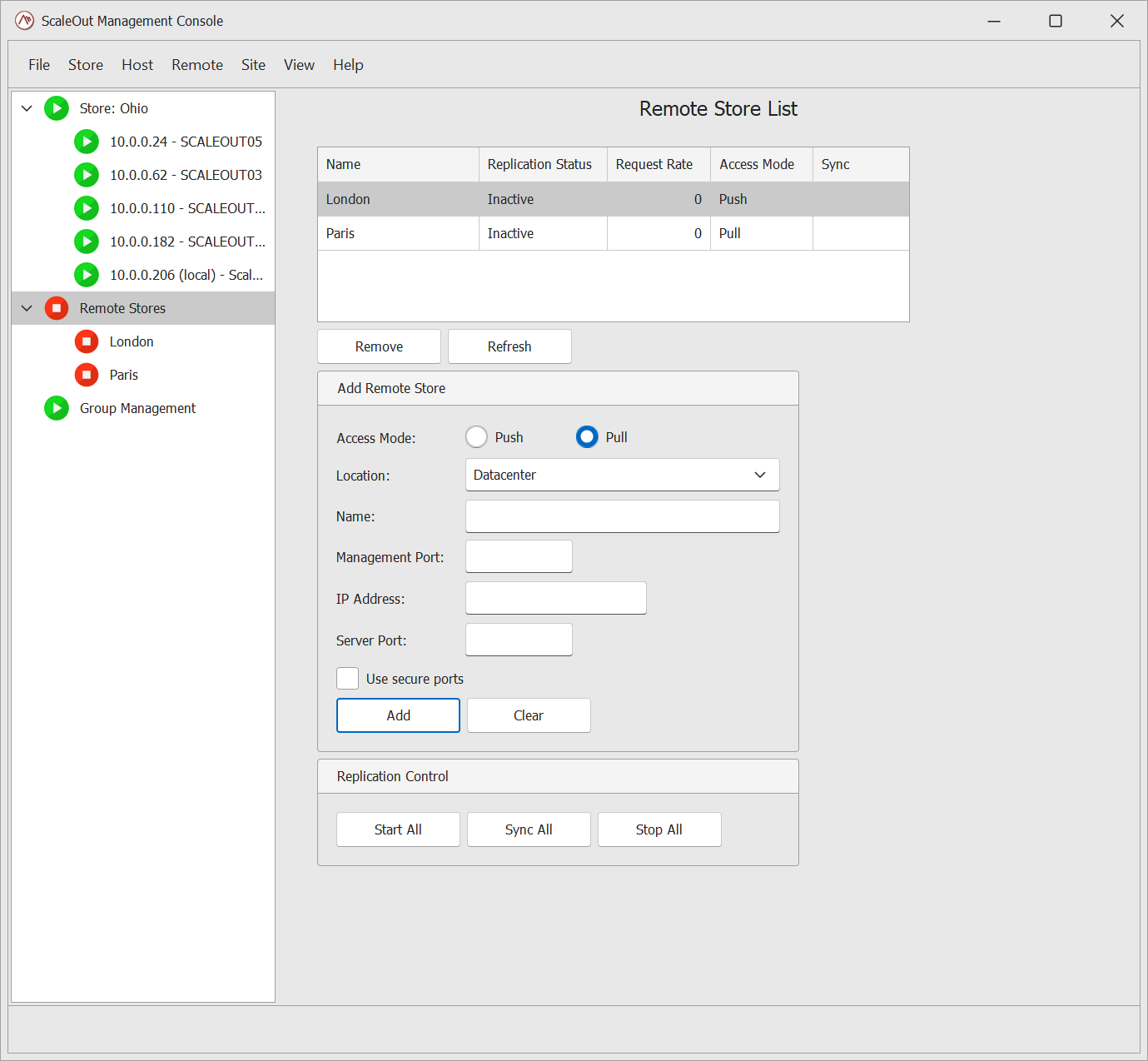Focus the Management Port input field
1148x1061 pixels.
coord(519,556)
